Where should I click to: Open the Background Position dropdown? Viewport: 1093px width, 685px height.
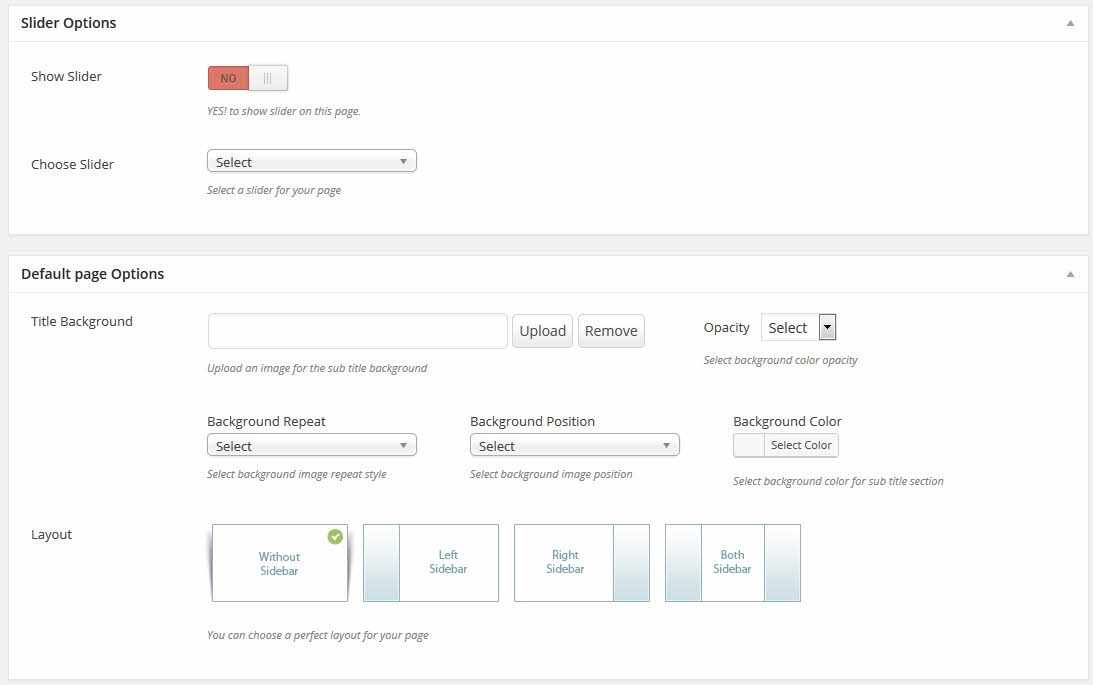coord(574,446)
